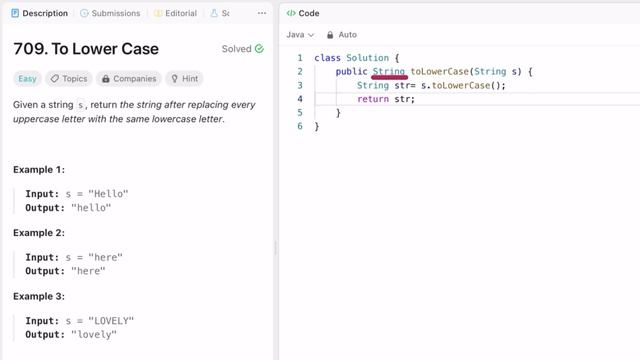
Task: Open the Companies locked button
Action: click(x=129, y=78)
